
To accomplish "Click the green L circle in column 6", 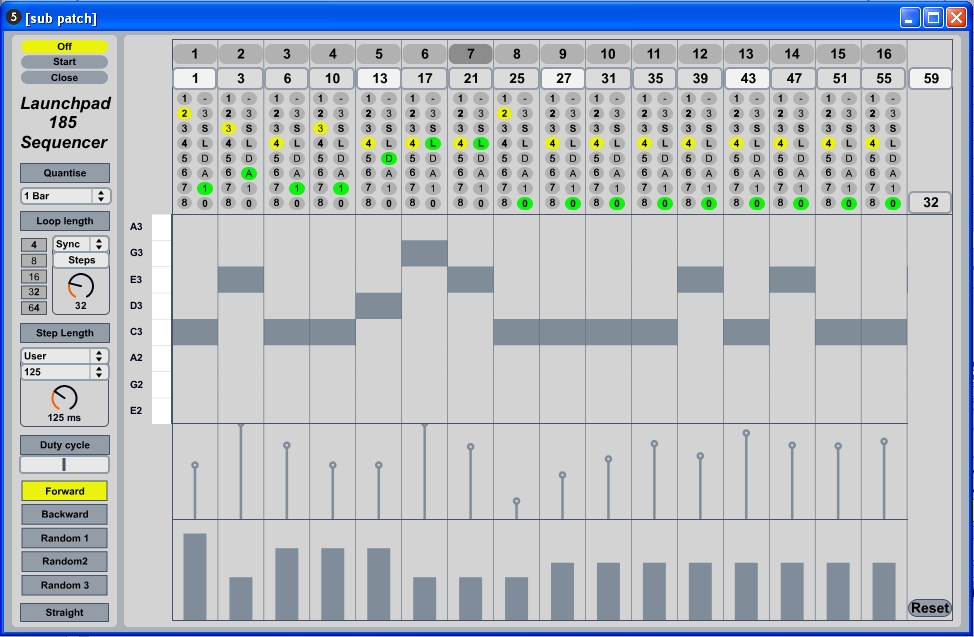I will 432,144.
